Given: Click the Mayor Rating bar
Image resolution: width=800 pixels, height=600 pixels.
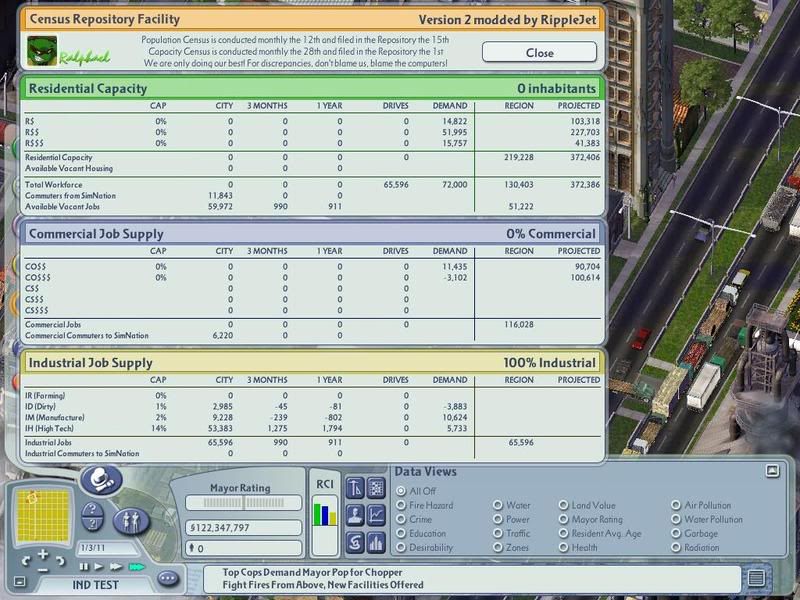Looking at the screenshot, I should [244, 503].
